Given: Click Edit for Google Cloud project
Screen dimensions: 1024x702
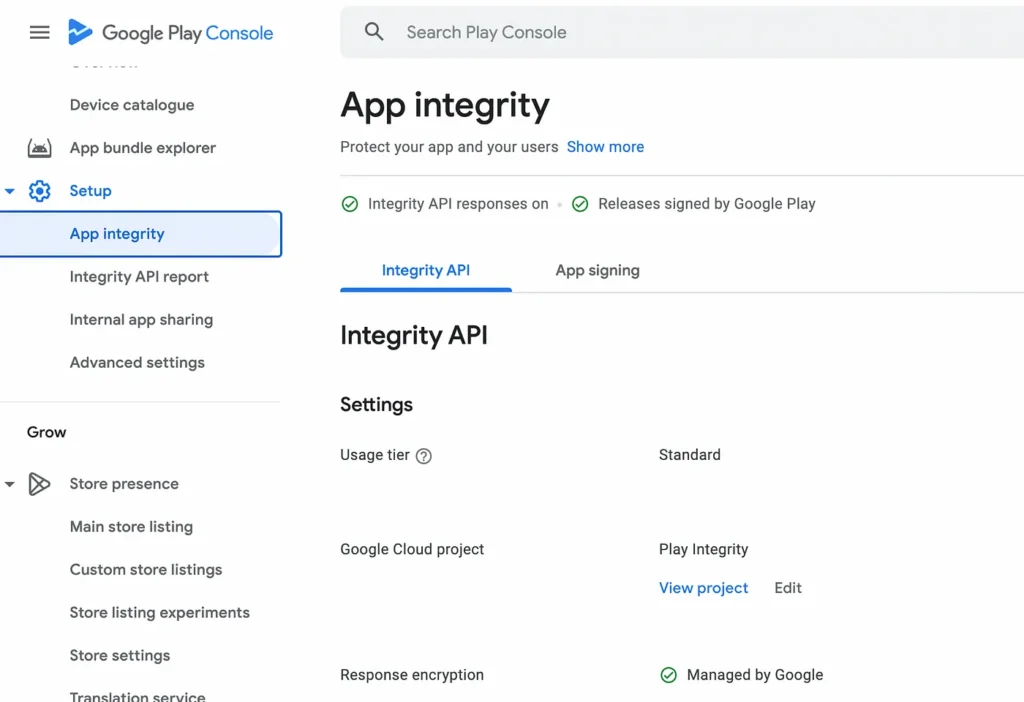Looking at the screenshot, I should click(x=788, y=588).
